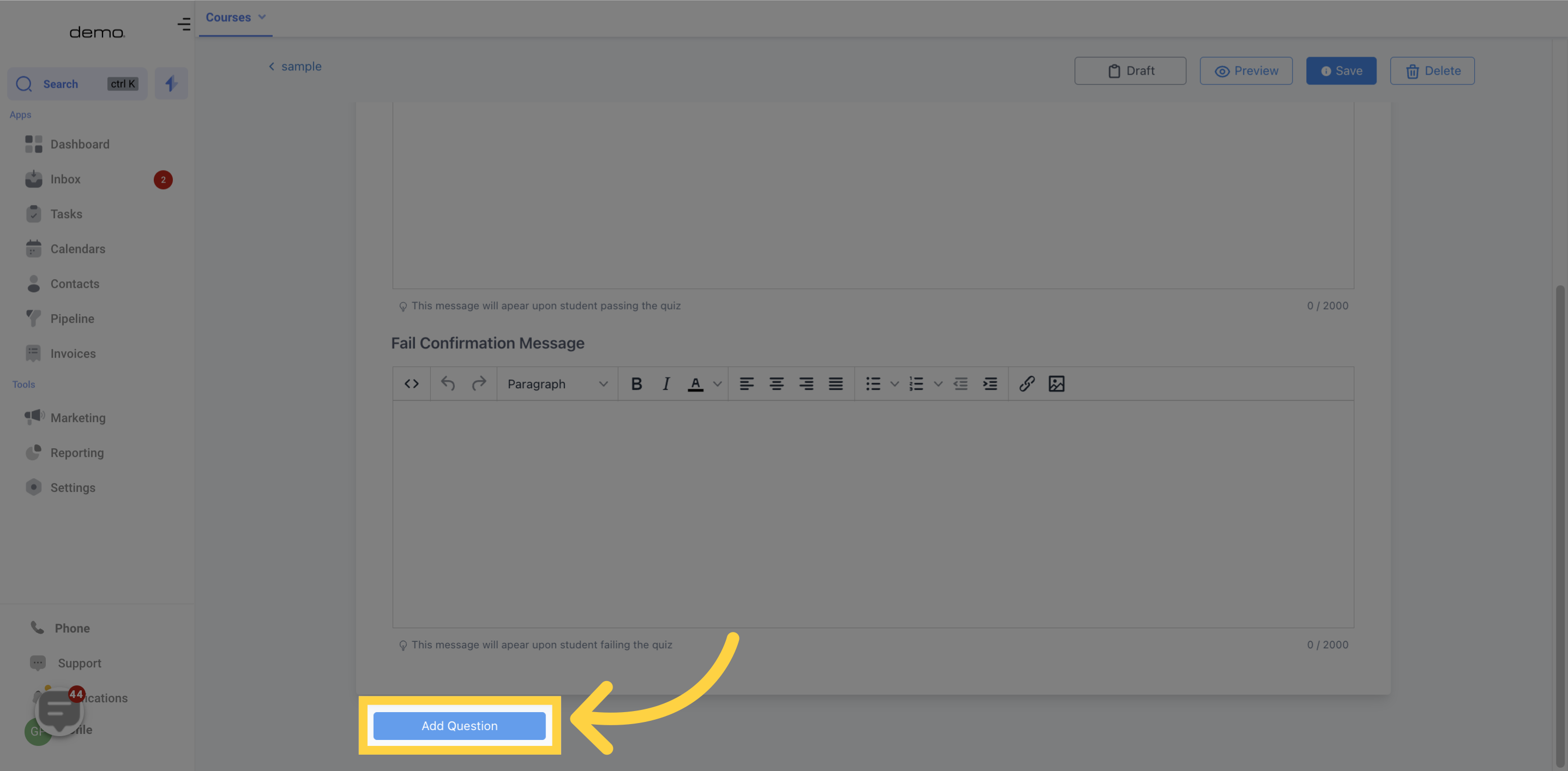Click the align center icon
Image resolution: width=1568 pixels, height=771 pixels.
777,384
